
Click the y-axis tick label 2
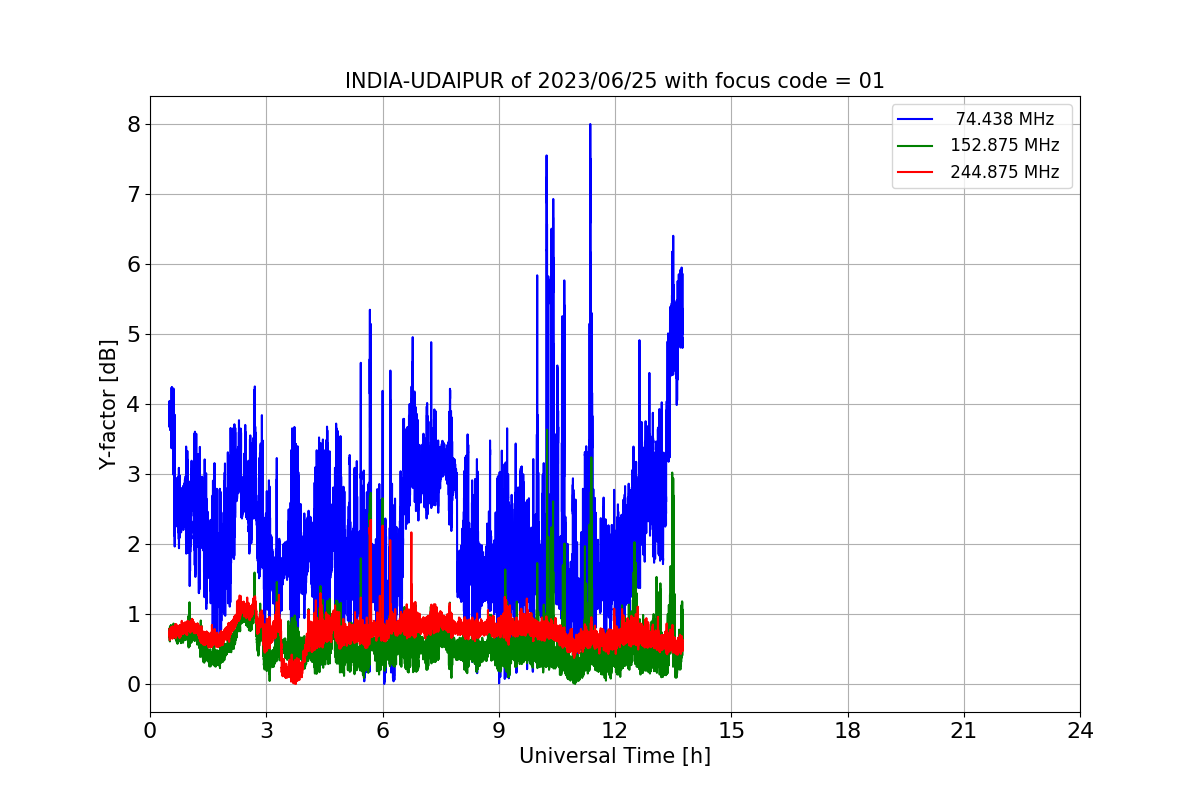click(x=133, y=545)
